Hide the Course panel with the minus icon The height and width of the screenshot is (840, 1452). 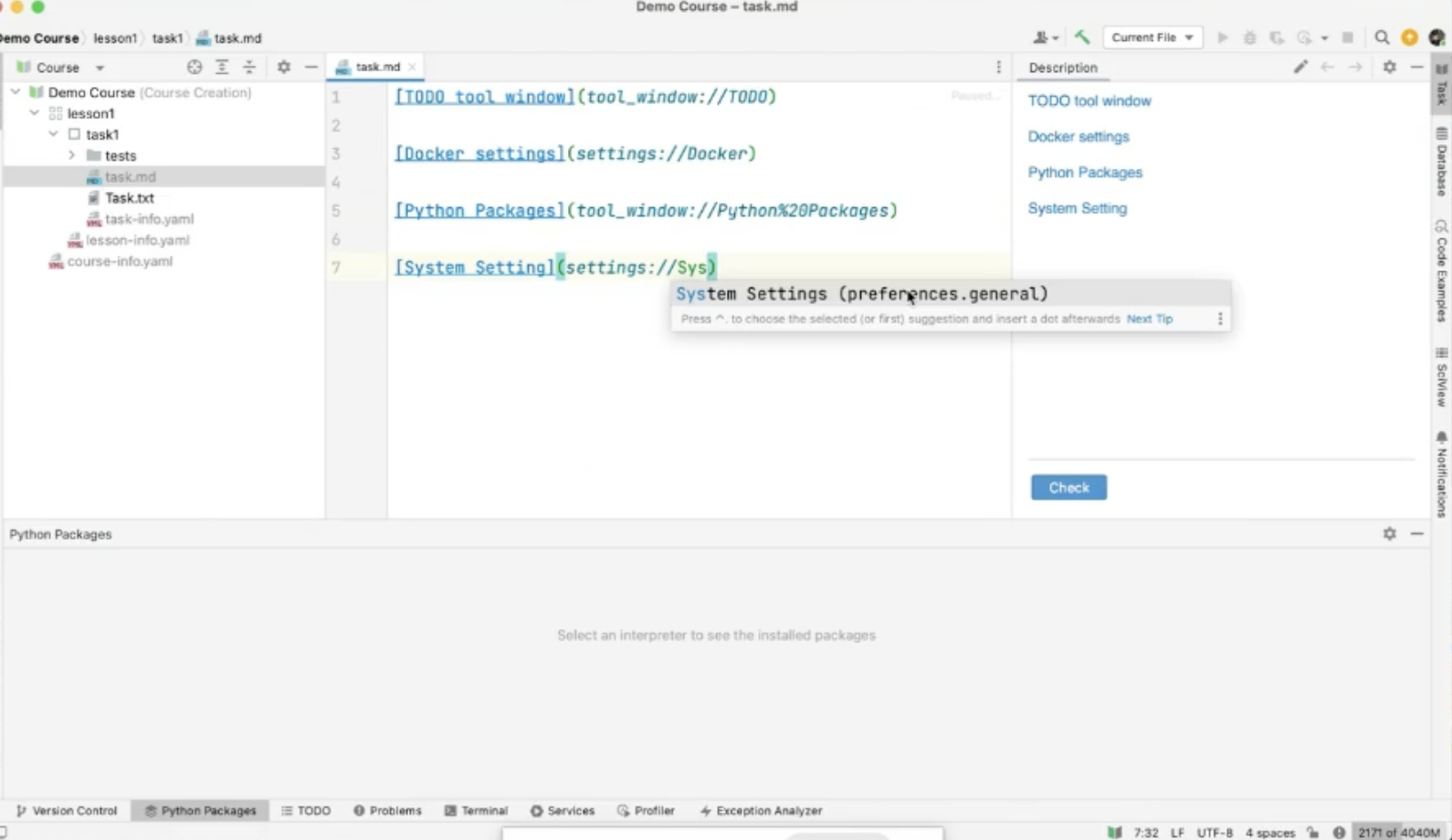(311, 67)
